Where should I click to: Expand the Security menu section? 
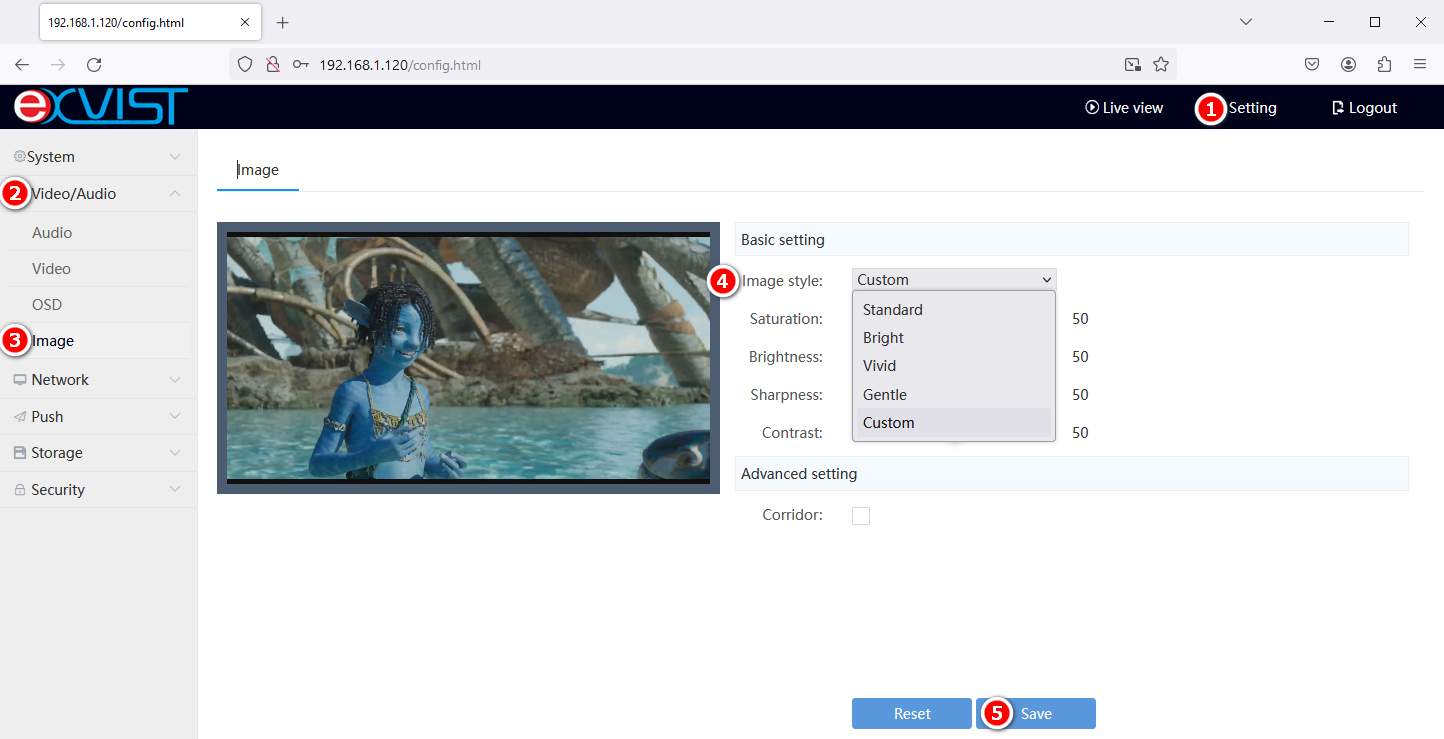click(x=98, y=489)
